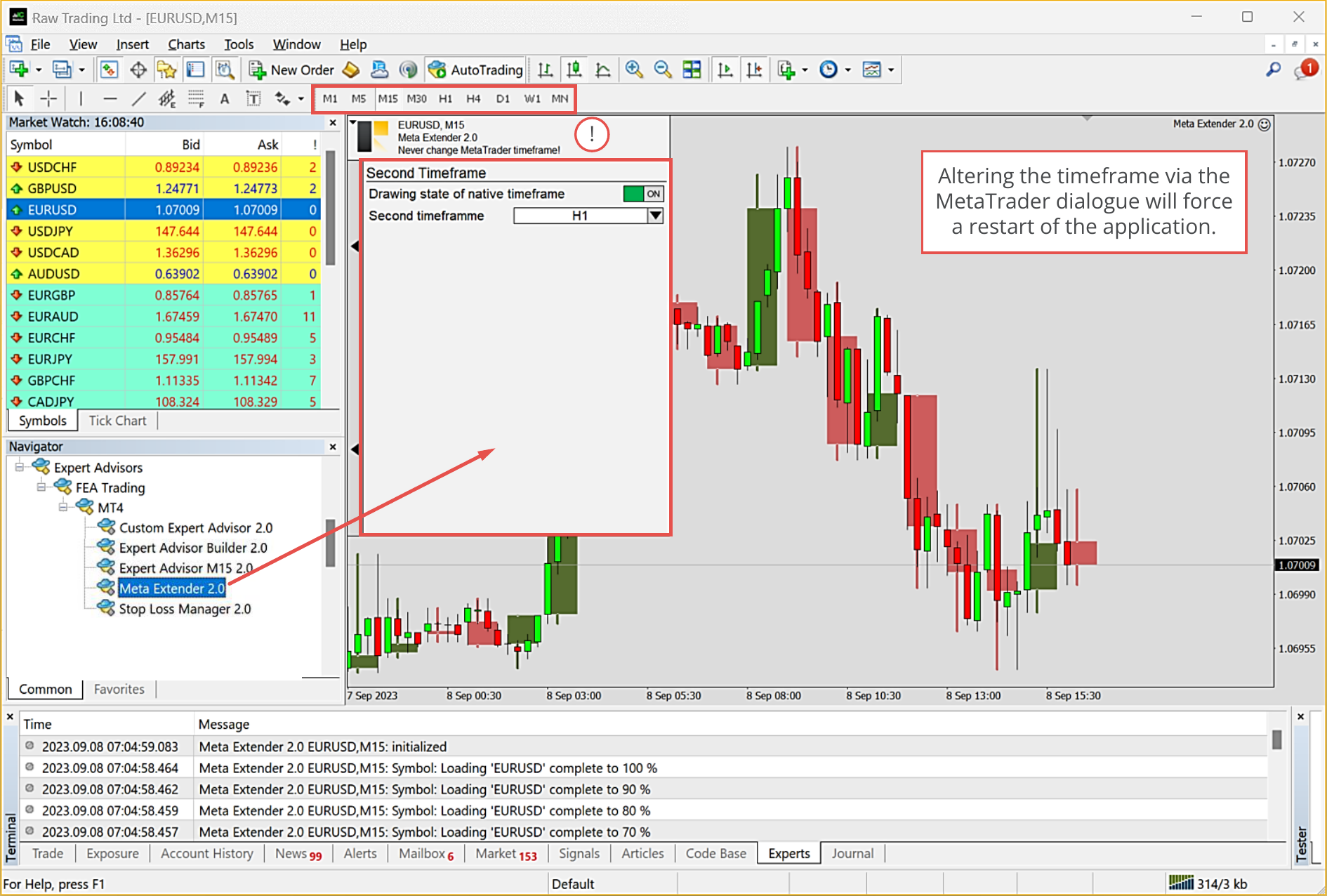Open the Periods clock icon
1327x896 pixels.
tap(828, 70)
